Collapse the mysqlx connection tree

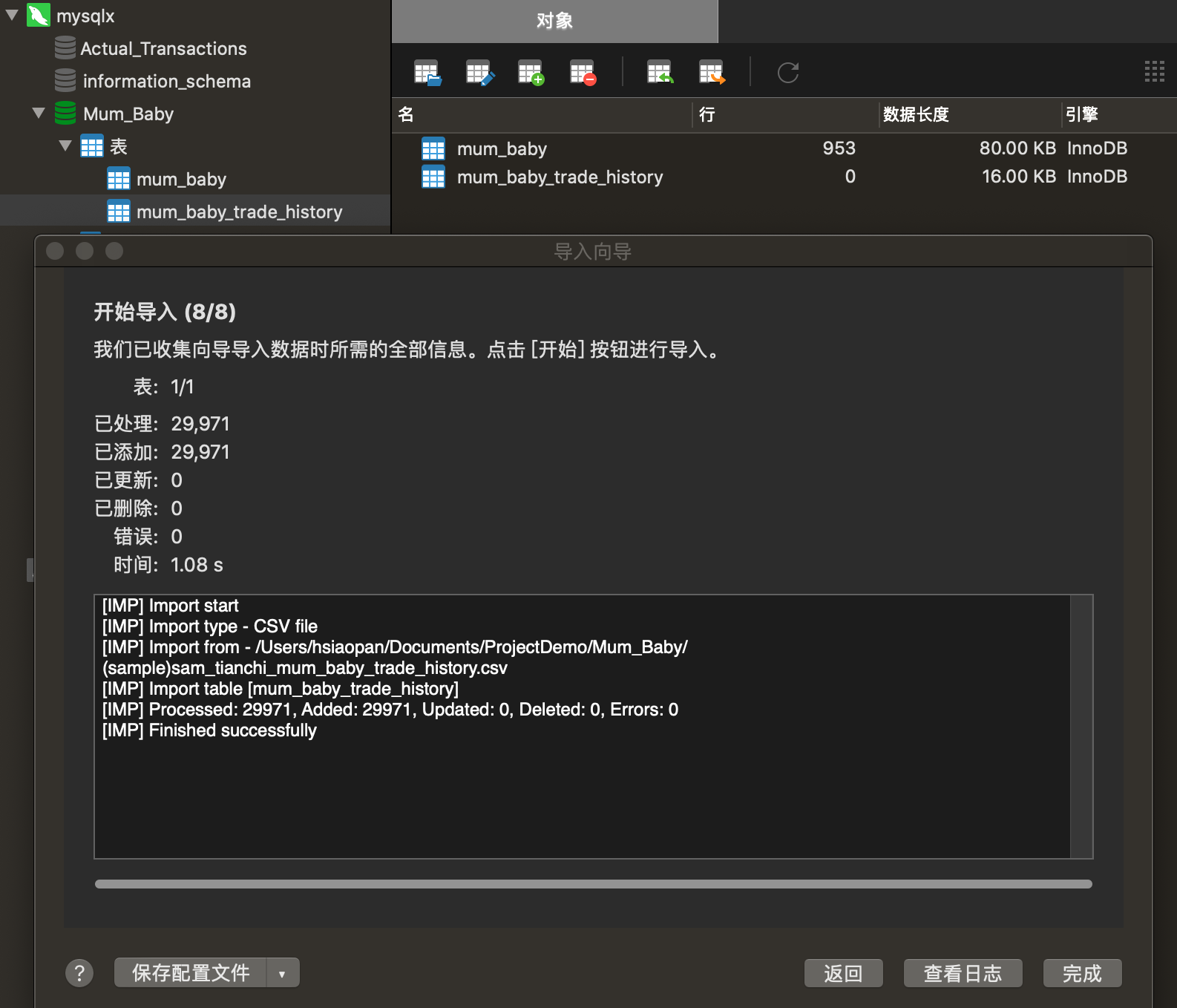pyautogui.click(x=12, y=15)
